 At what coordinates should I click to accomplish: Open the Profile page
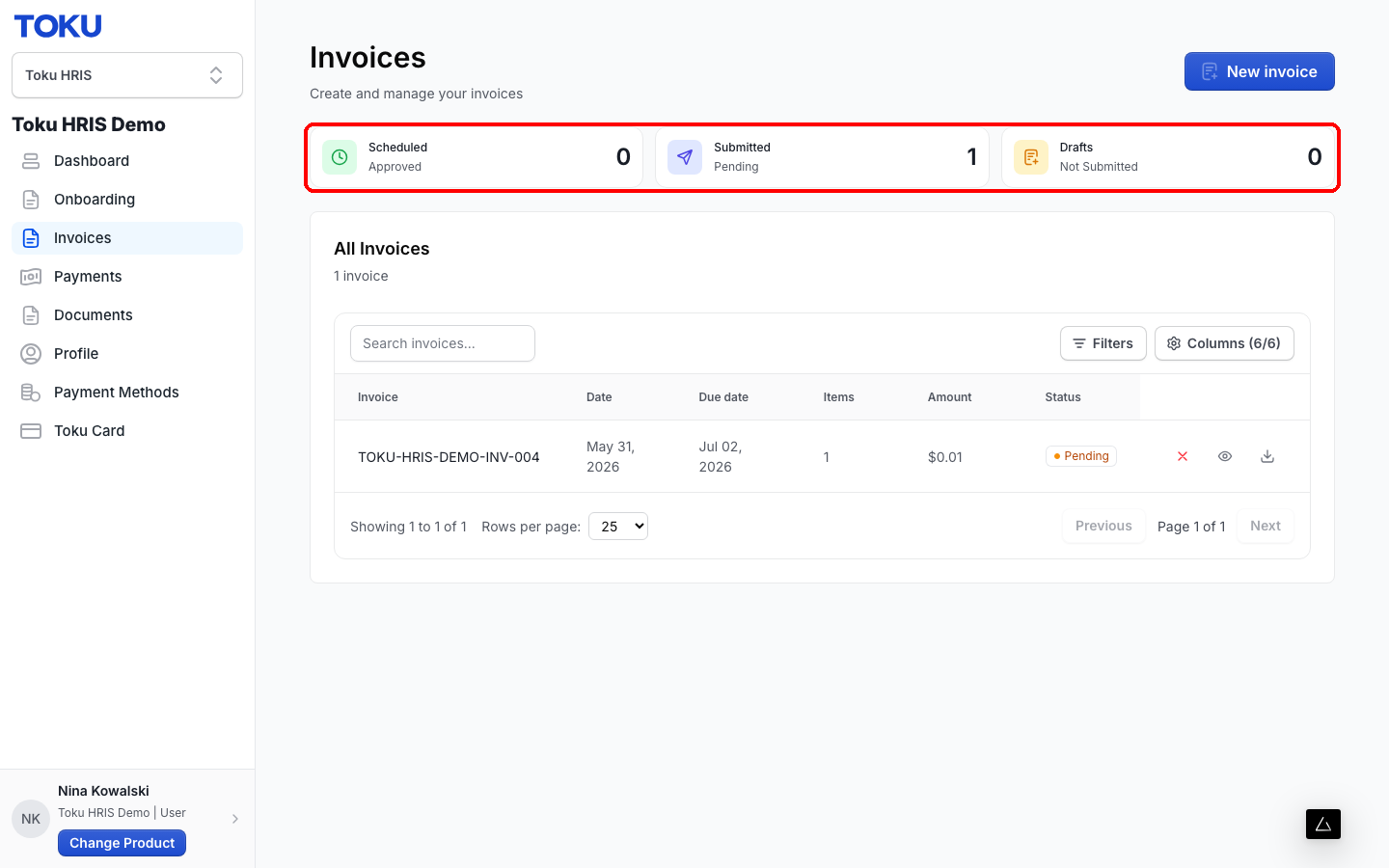[x=127, y=354]
